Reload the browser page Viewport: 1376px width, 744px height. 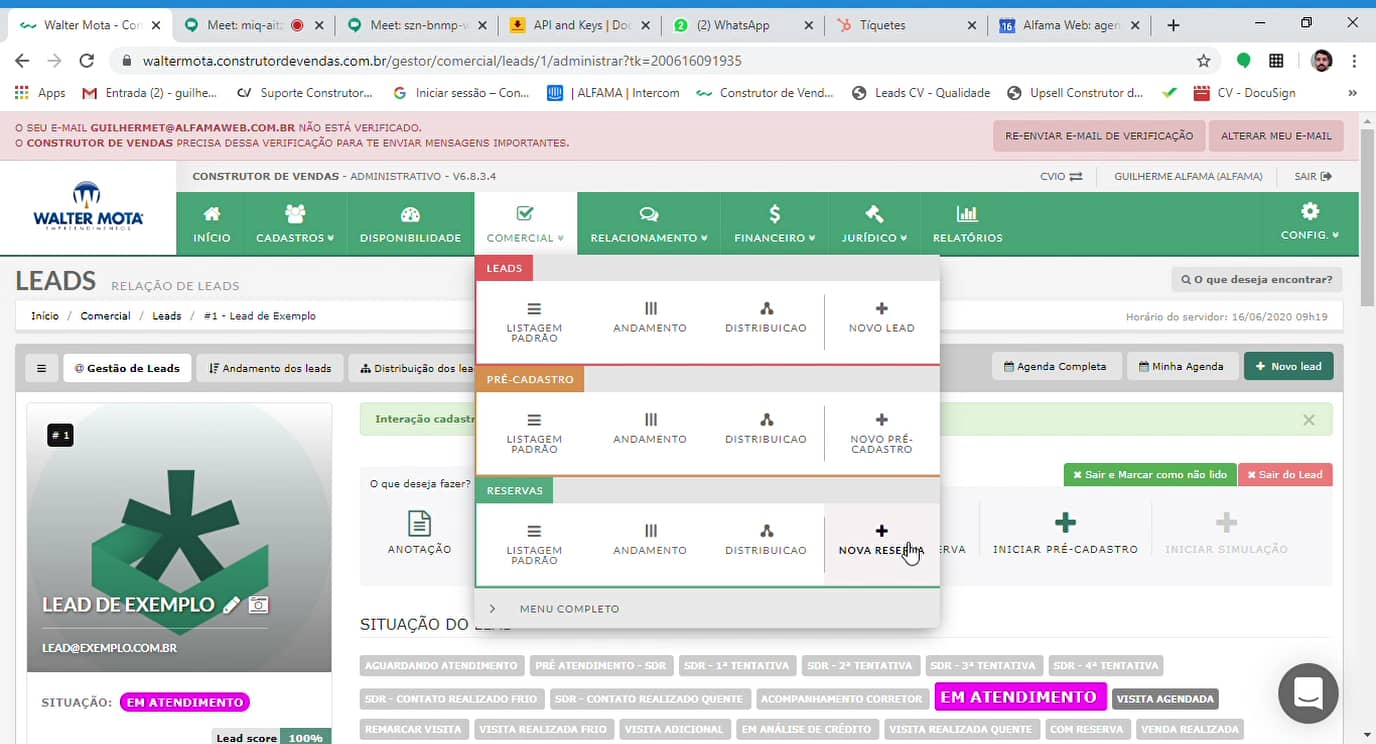(x=87, y=61)
